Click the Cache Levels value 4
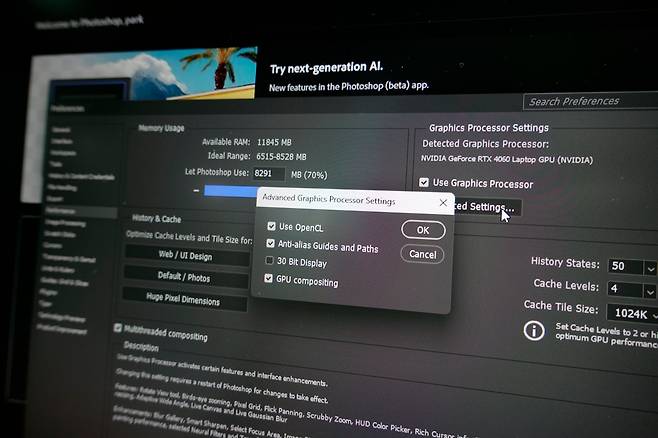Image resolution: width=658 pixels, height=438 pixels. coord(624,289)
